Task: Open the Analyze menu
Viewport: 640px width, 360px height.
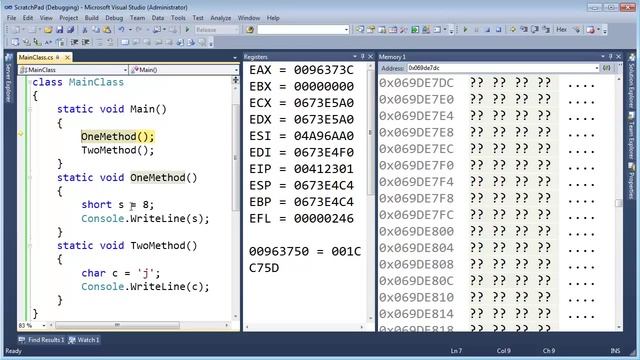Action: pos(221,18)
